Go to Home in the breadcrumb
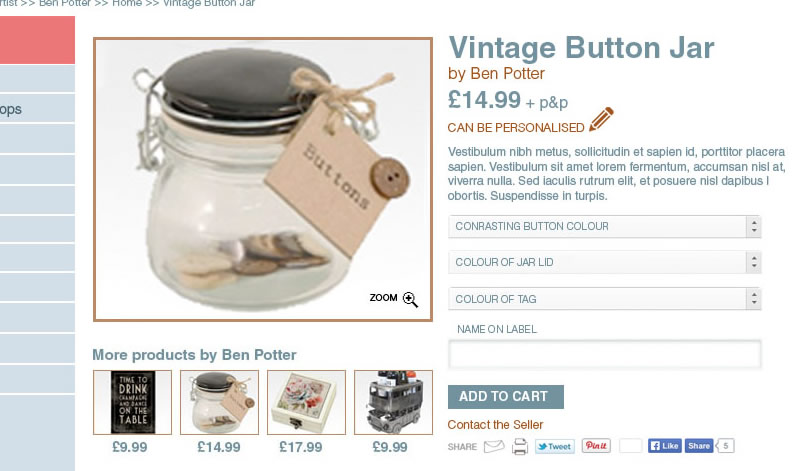 click(x=127, y=3)
